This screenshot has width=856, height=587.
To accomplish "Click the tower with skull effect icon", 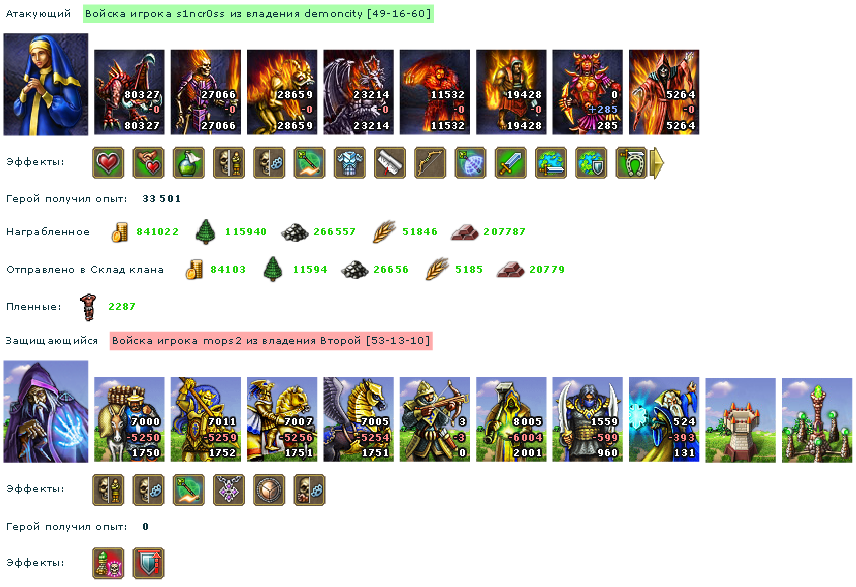I will pos(108,563).
